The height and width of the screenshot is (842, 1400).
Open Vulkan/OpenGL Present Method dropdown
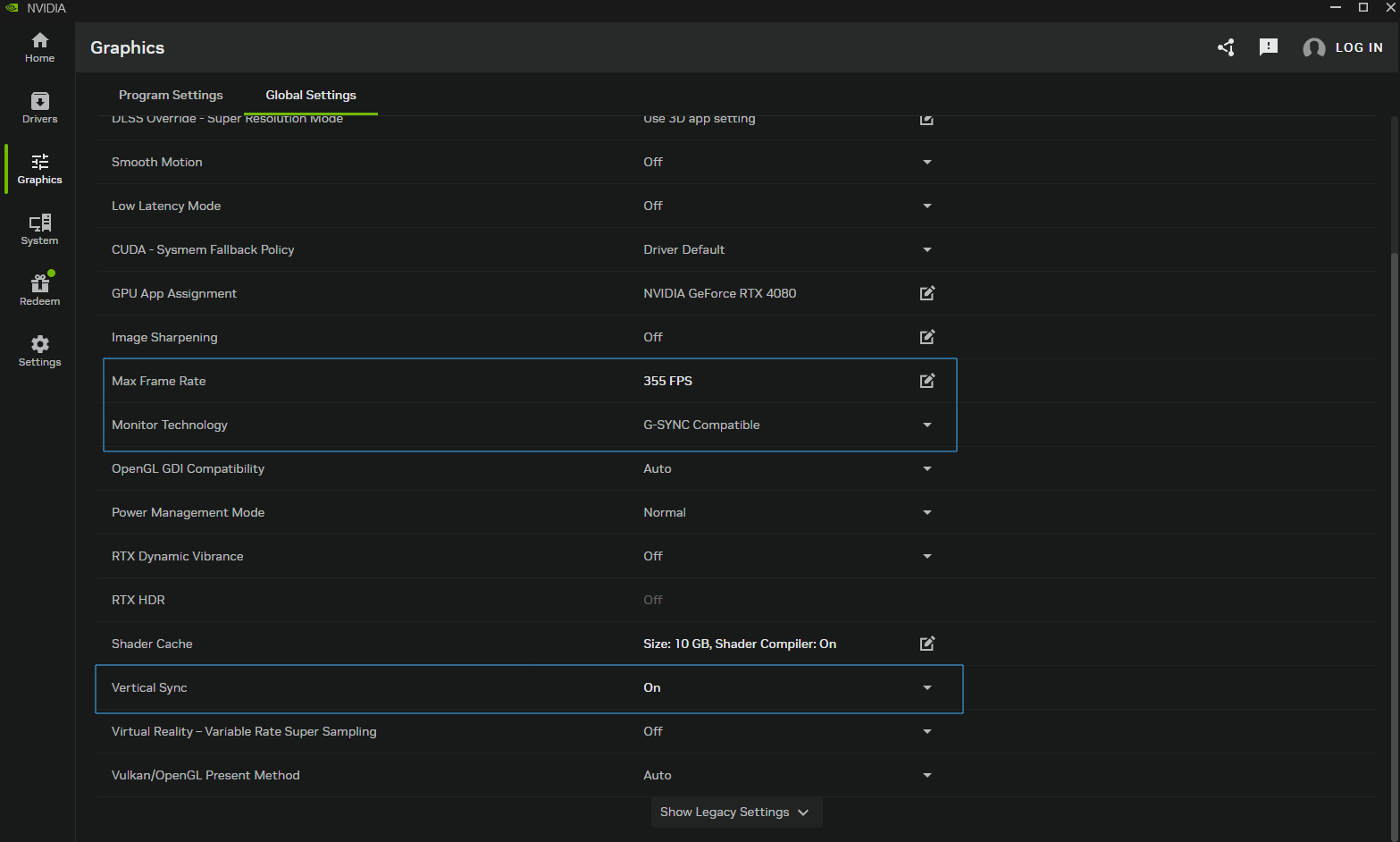[x=927, y=775]
